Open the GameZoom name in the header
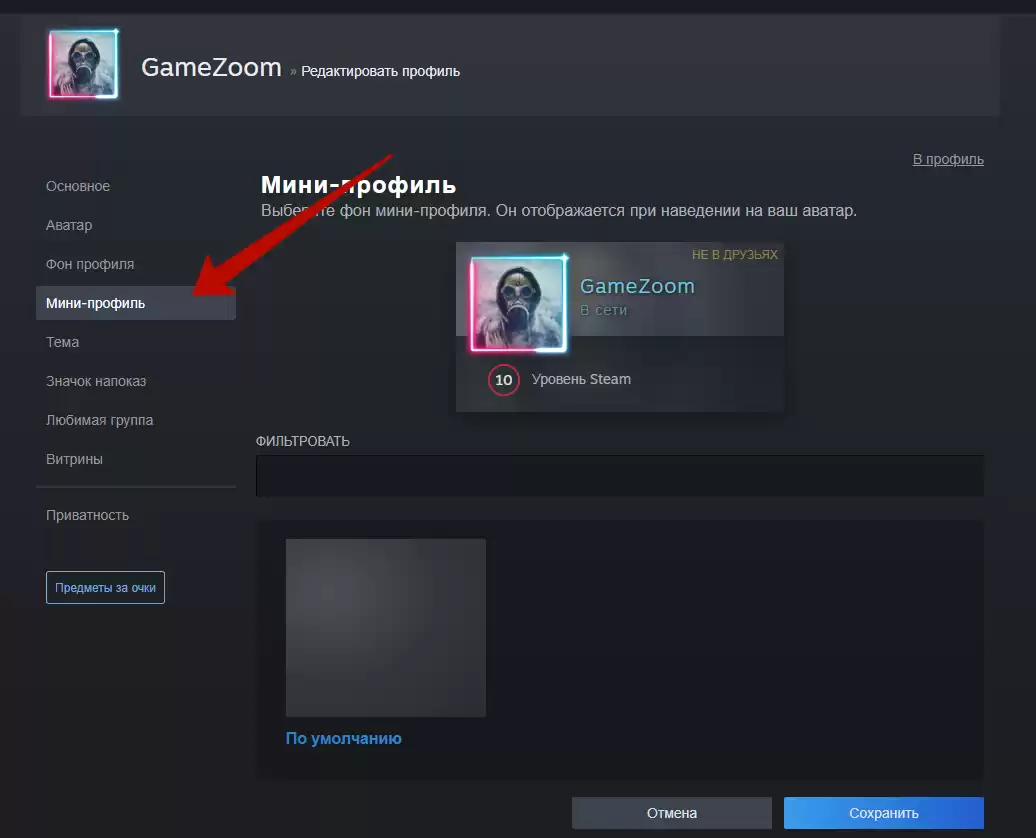This screenshot has height=838, width=1036. click(211, 67)
